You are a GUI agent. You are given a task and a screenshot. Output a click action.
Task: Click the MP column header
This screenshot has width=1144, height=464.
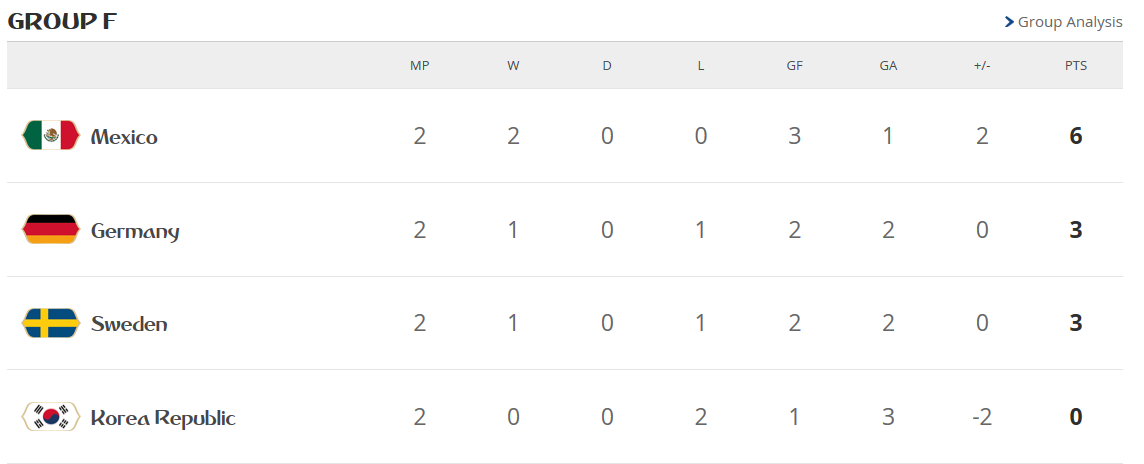click(419, 66)
